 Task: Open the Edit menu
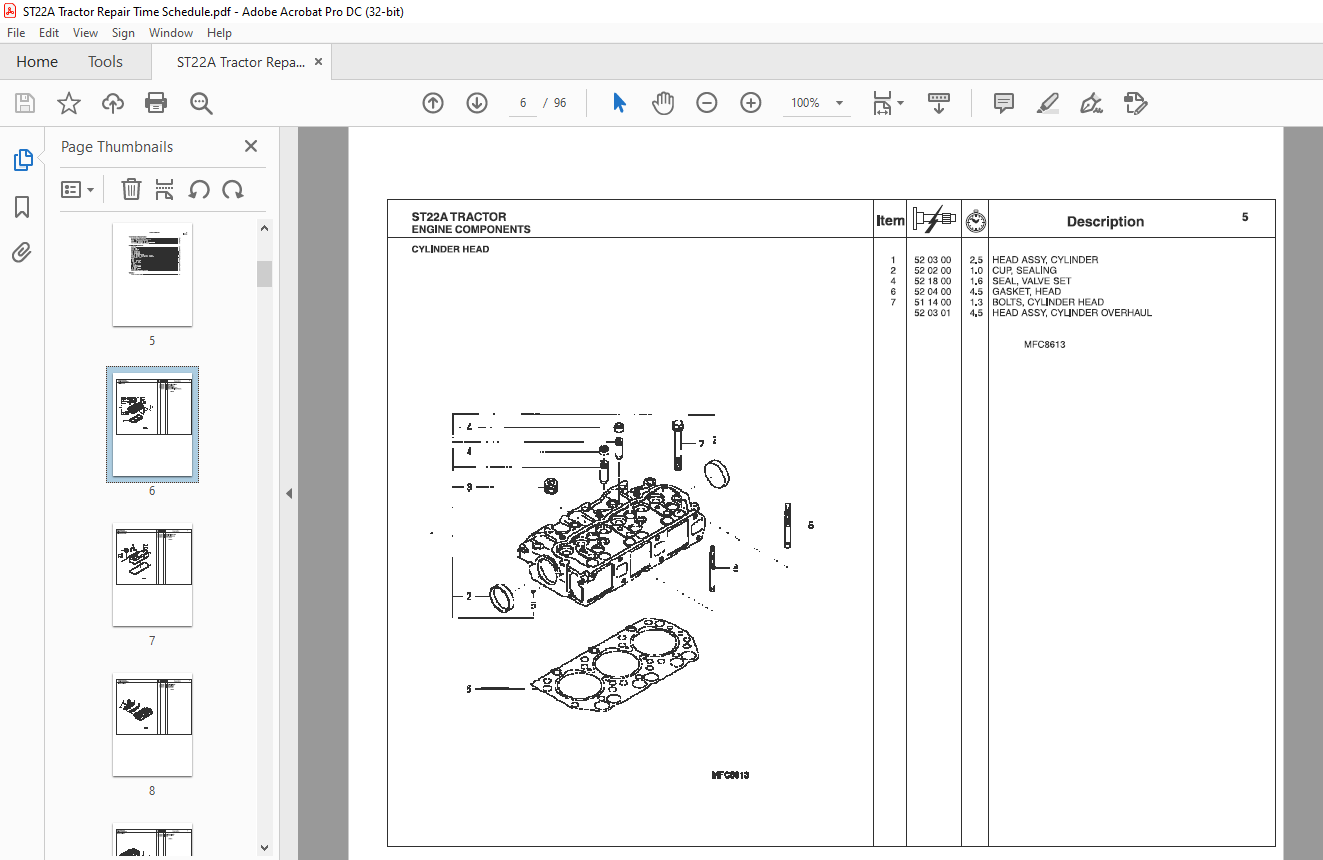click(x=49, y=33)
